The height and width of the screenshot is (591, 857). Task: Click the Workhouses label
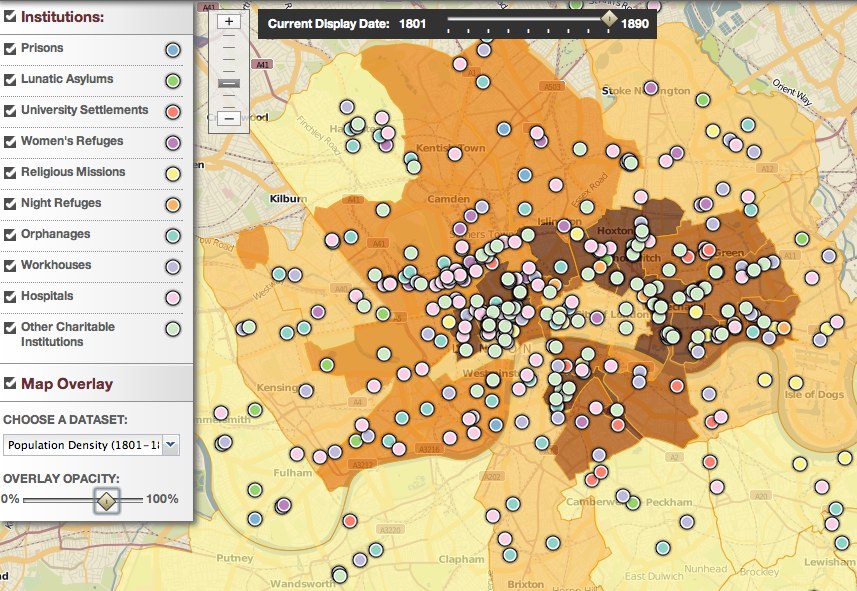[56, 265]
